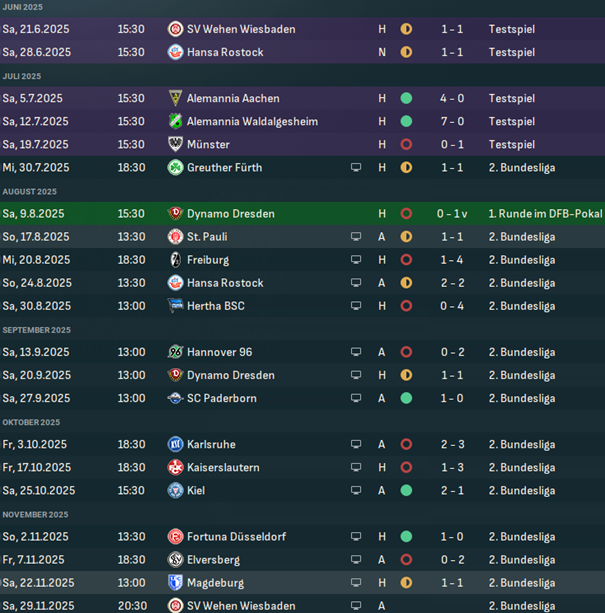Click the Dynamo Dresden crest in DFB-Pokal row
This screenshot has width=605, height=613.
(176, 213)
